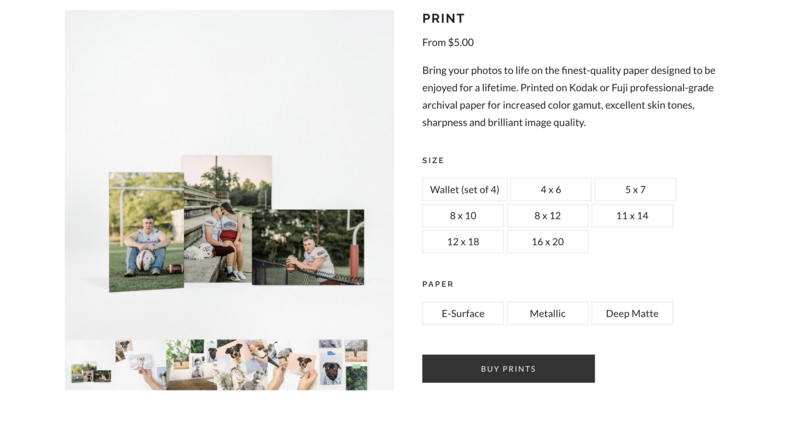800x421 pixels.
Task: Choose the 4 x 6 print size
Action: click(x=550, y=189)
